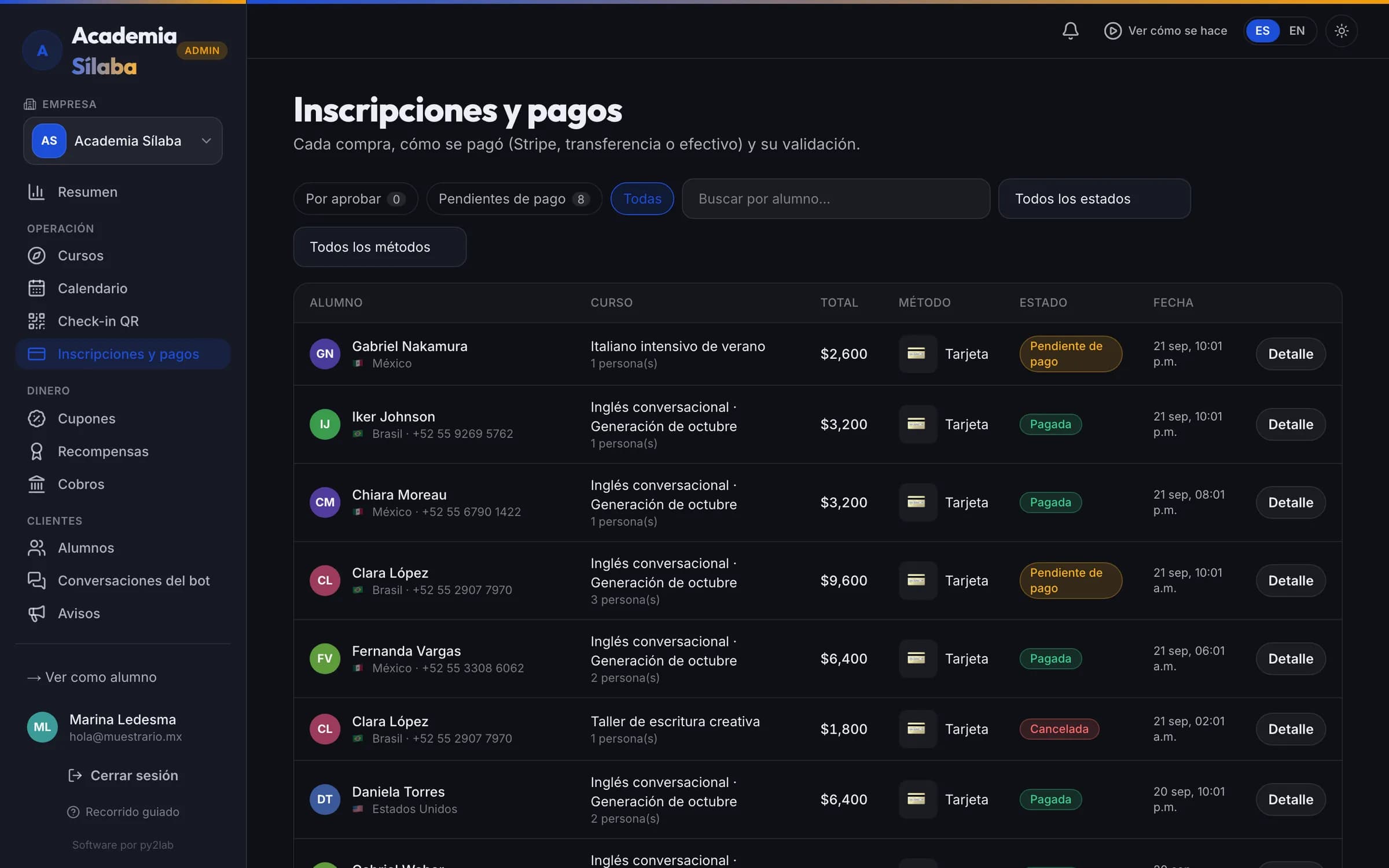The width and height of the screenshot is (1389, 868).
Task: Toggle the light theme sun icon
Action: pyautogui.click(x=1341, y=31)
